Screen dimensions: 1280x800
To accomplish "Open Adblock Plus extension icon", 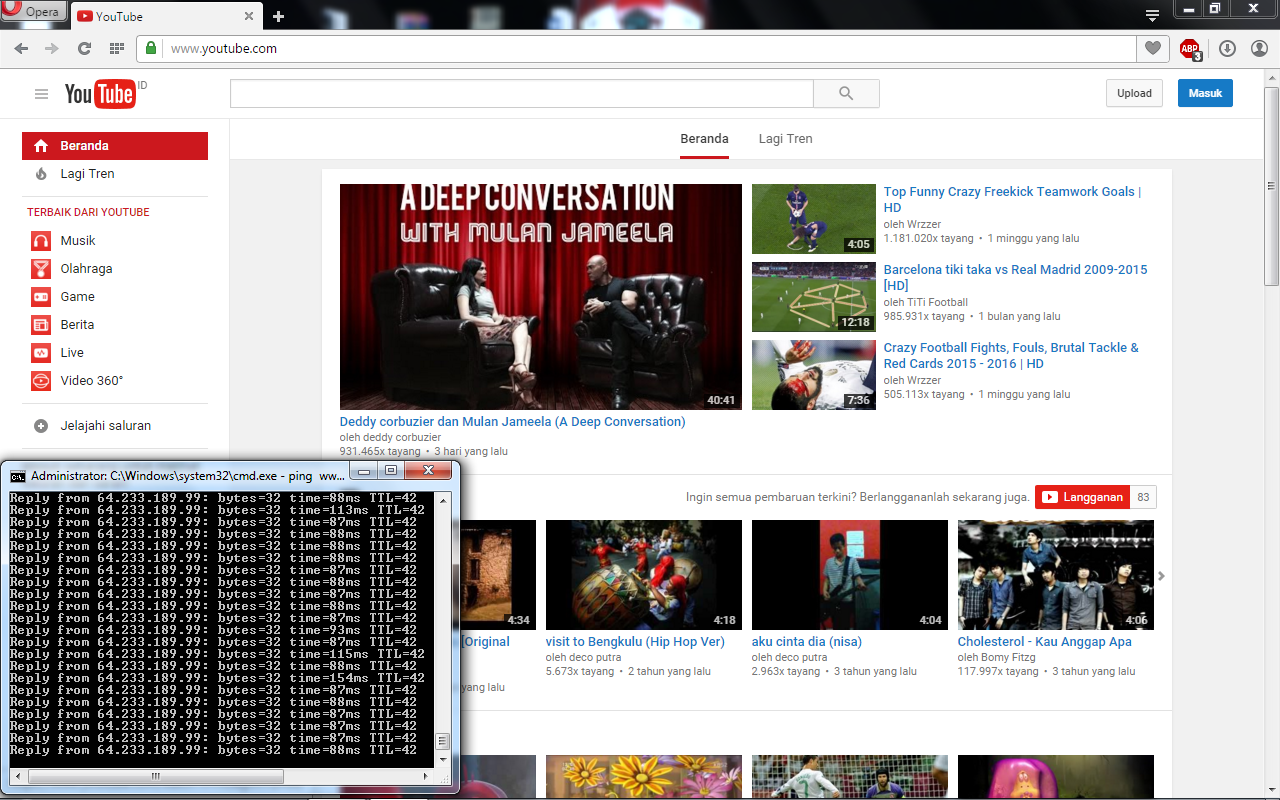I will [x=1190, y=49].
